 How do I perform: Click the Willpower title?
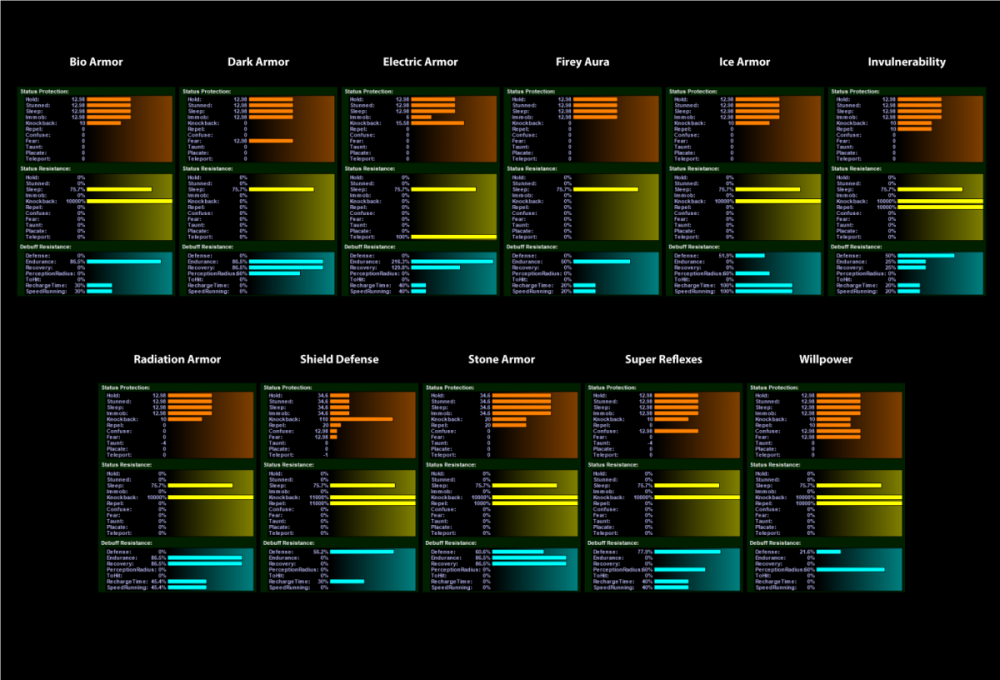825,360
